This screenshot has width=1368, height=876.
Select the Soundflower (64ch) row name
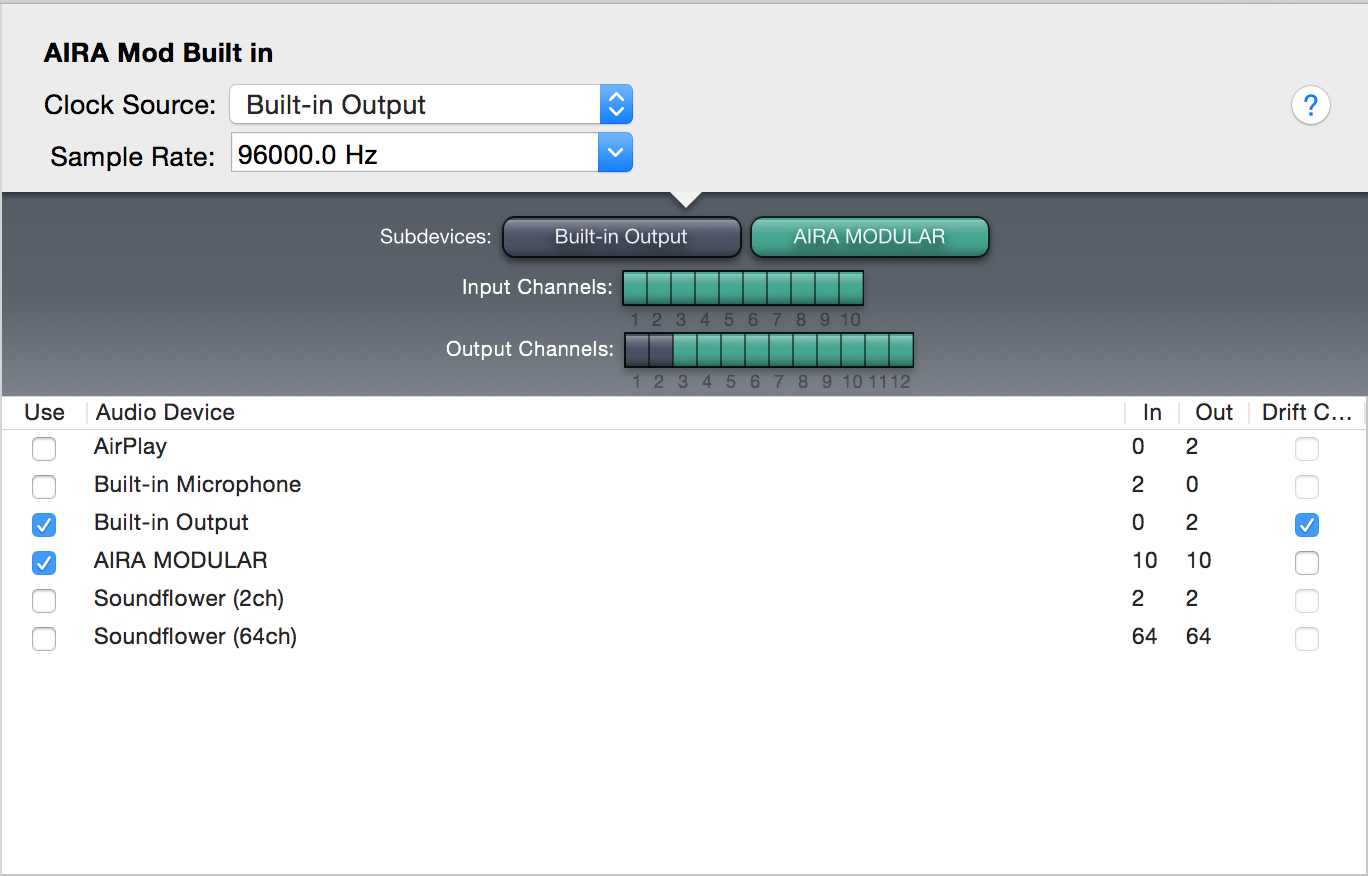195,637
